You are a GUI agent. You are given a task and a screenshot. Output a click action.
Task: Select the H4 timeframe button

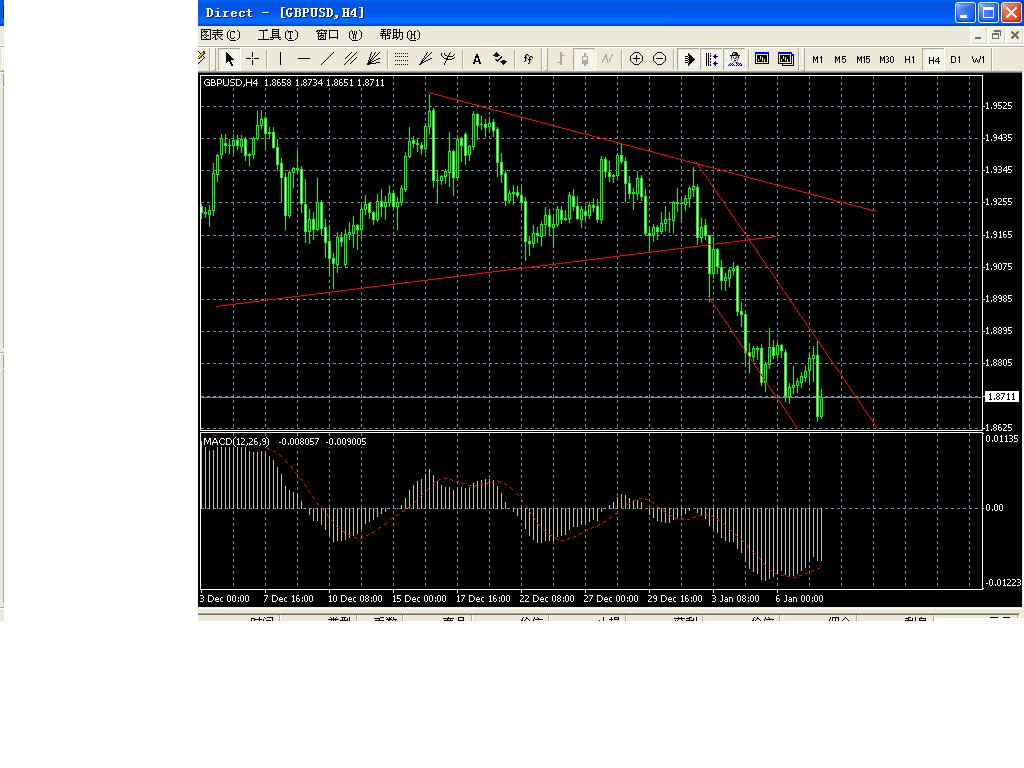[934, 60]
